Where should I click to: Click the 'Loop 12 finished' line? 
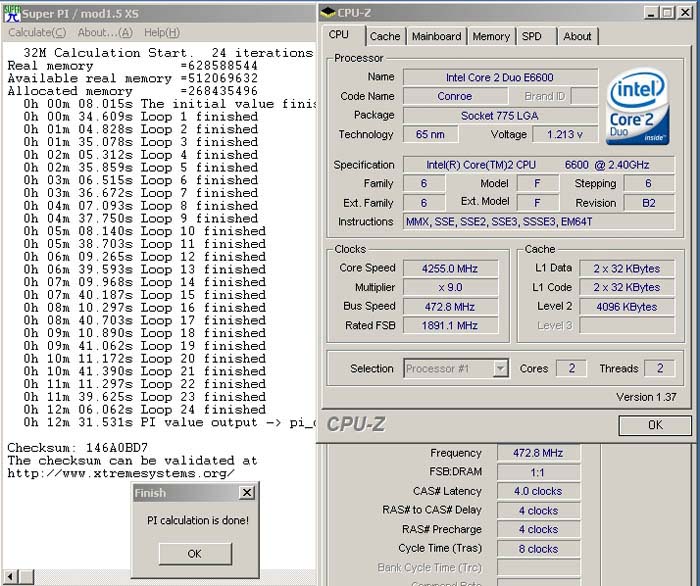pyautogui.click(x=145, y=257)
